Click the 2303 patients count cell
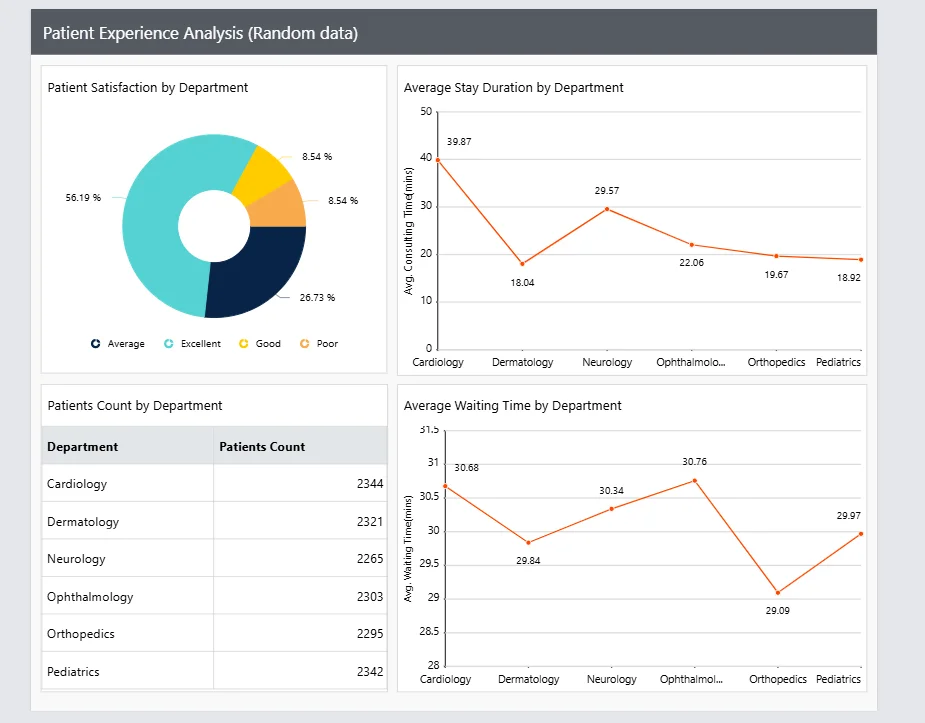The image size is (925, 723). coord(300,596)
